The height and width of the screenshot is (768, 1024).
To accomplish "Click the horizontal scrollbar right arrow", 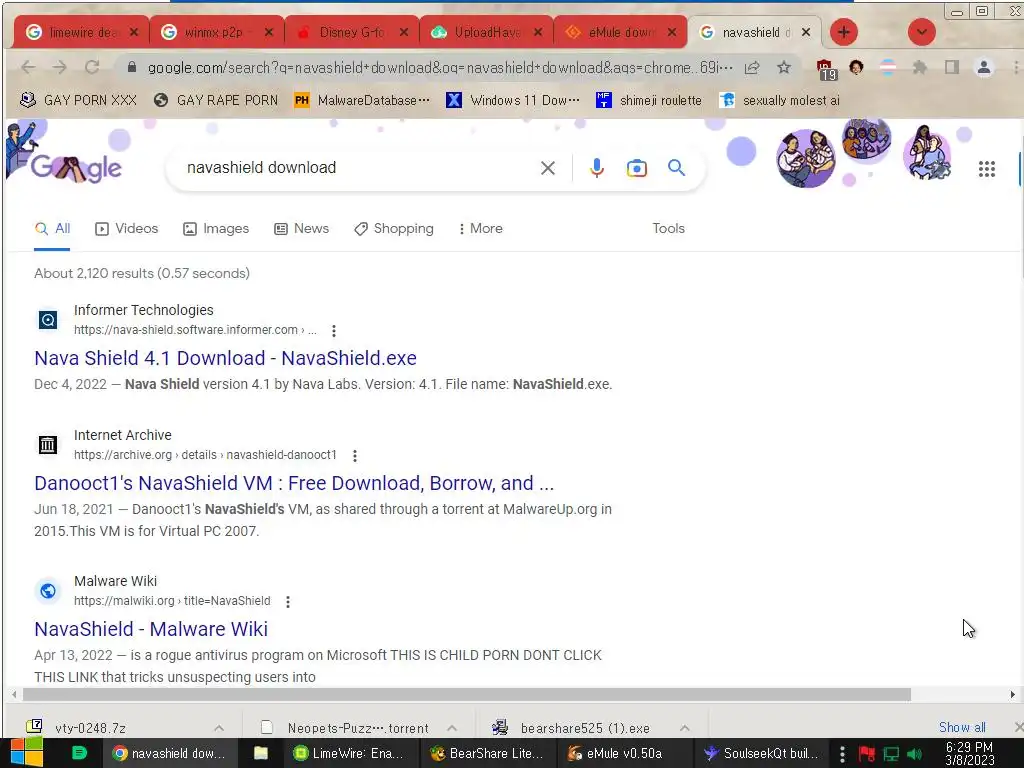I will (x=1012, y=694).
